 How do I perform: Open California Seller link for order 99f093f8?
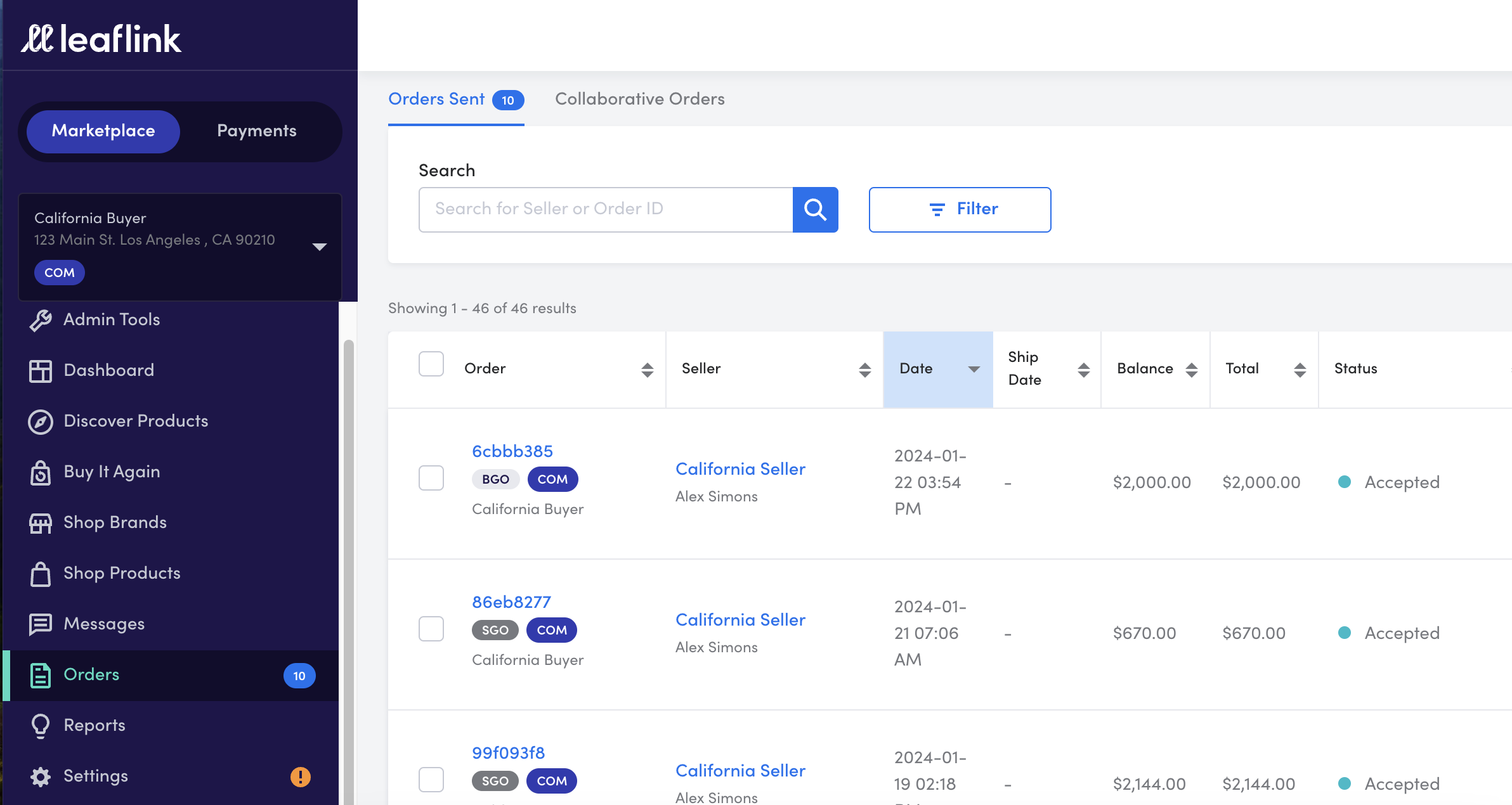coord(740,771)
